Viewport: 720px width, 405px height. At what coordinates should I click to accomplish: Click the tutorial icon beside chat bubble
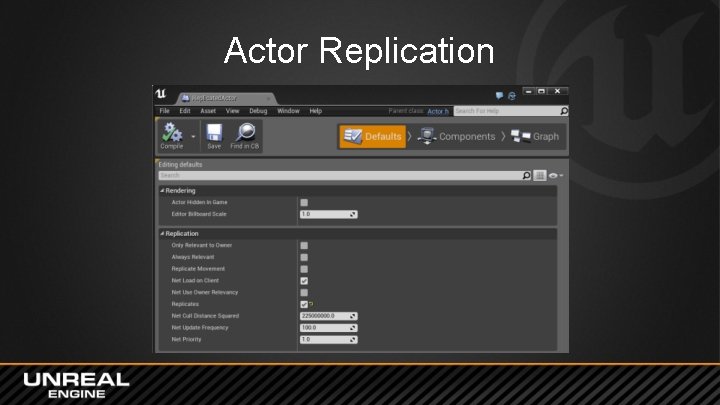512,96
